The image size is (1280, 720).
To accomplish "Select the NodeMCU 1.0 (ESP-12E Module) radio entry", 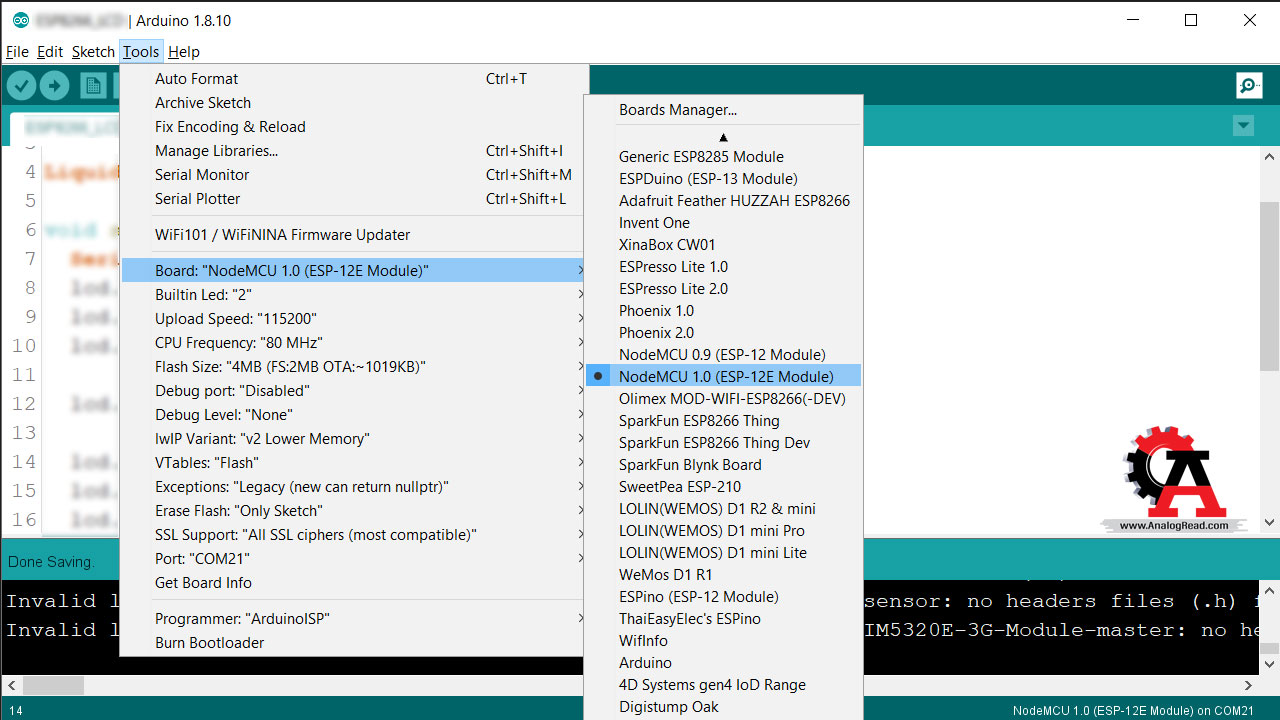I will click(x=723, y=376).
